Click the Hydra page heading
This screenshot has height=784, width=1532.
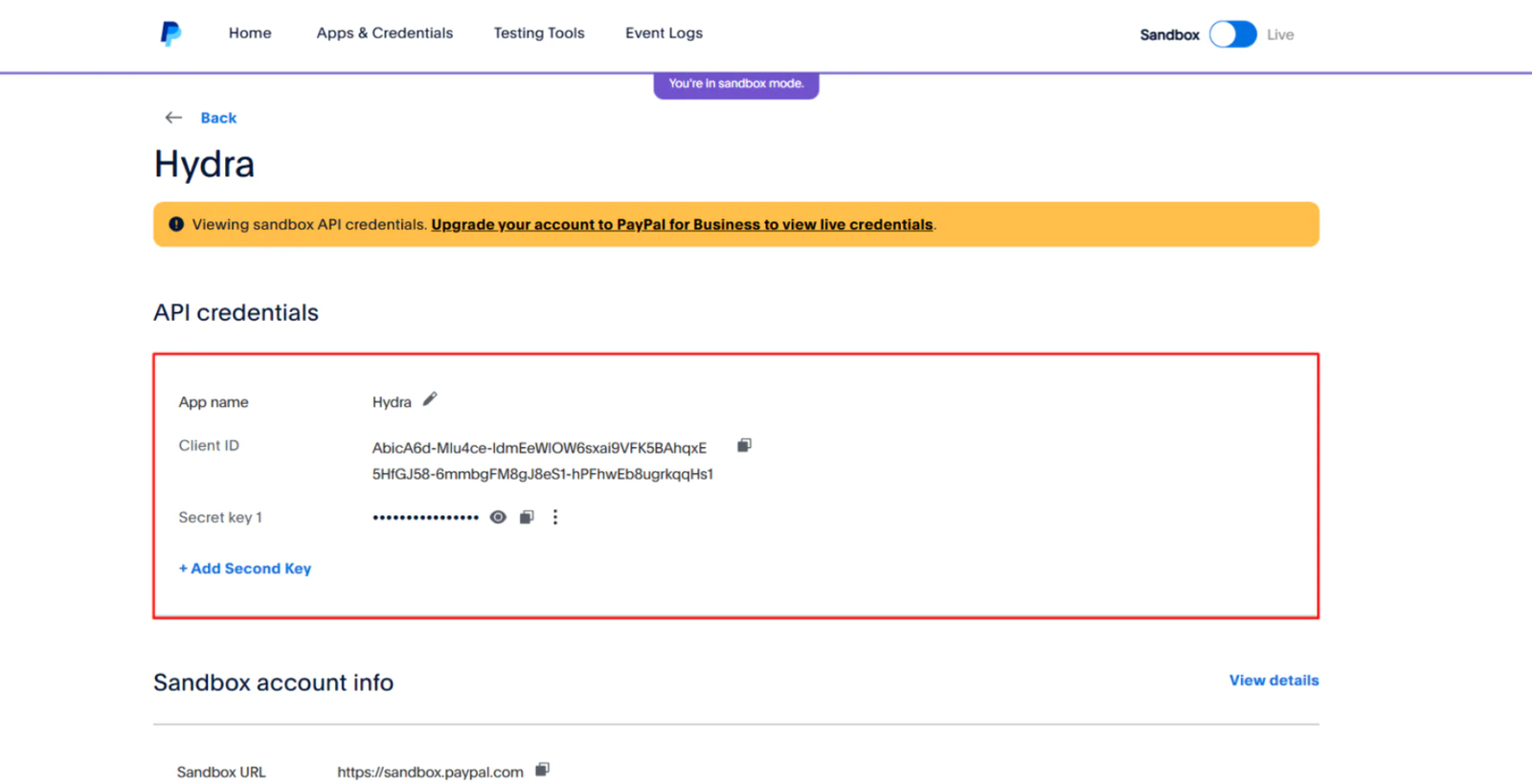click(x=204, y=165)
